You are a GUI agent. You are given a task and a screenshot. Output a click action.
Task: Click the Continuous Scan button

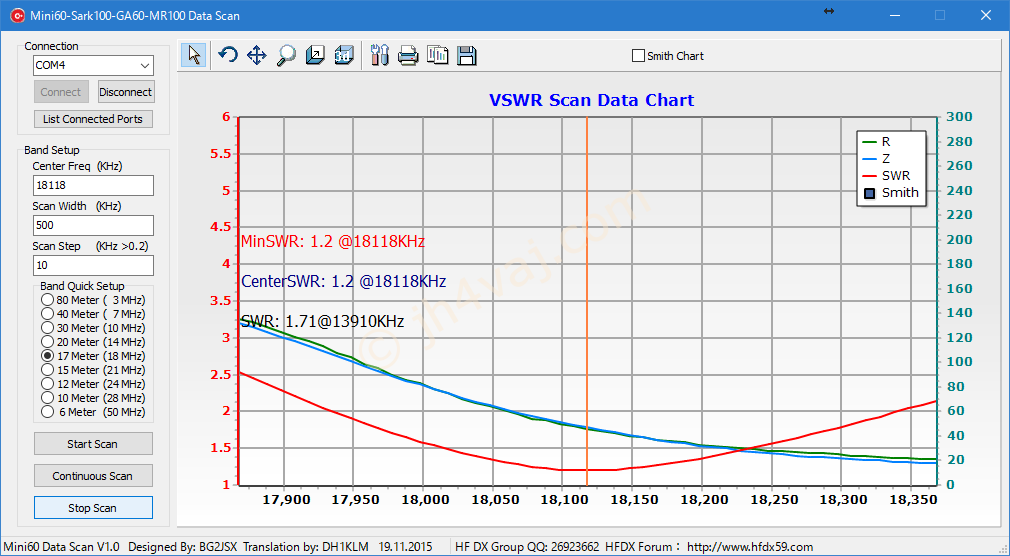(93, 476)
